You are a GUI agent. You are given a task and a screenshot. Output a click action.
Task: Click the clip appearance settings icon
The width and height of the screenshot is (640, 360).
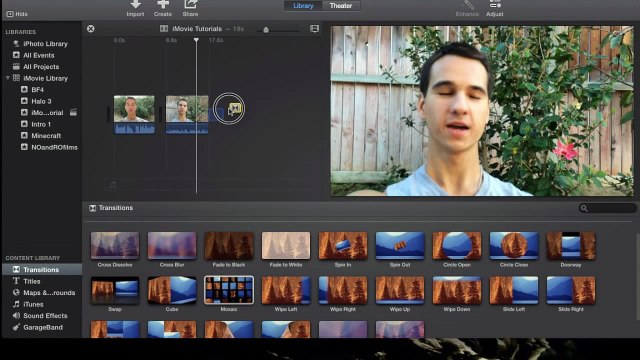[314, 29]
